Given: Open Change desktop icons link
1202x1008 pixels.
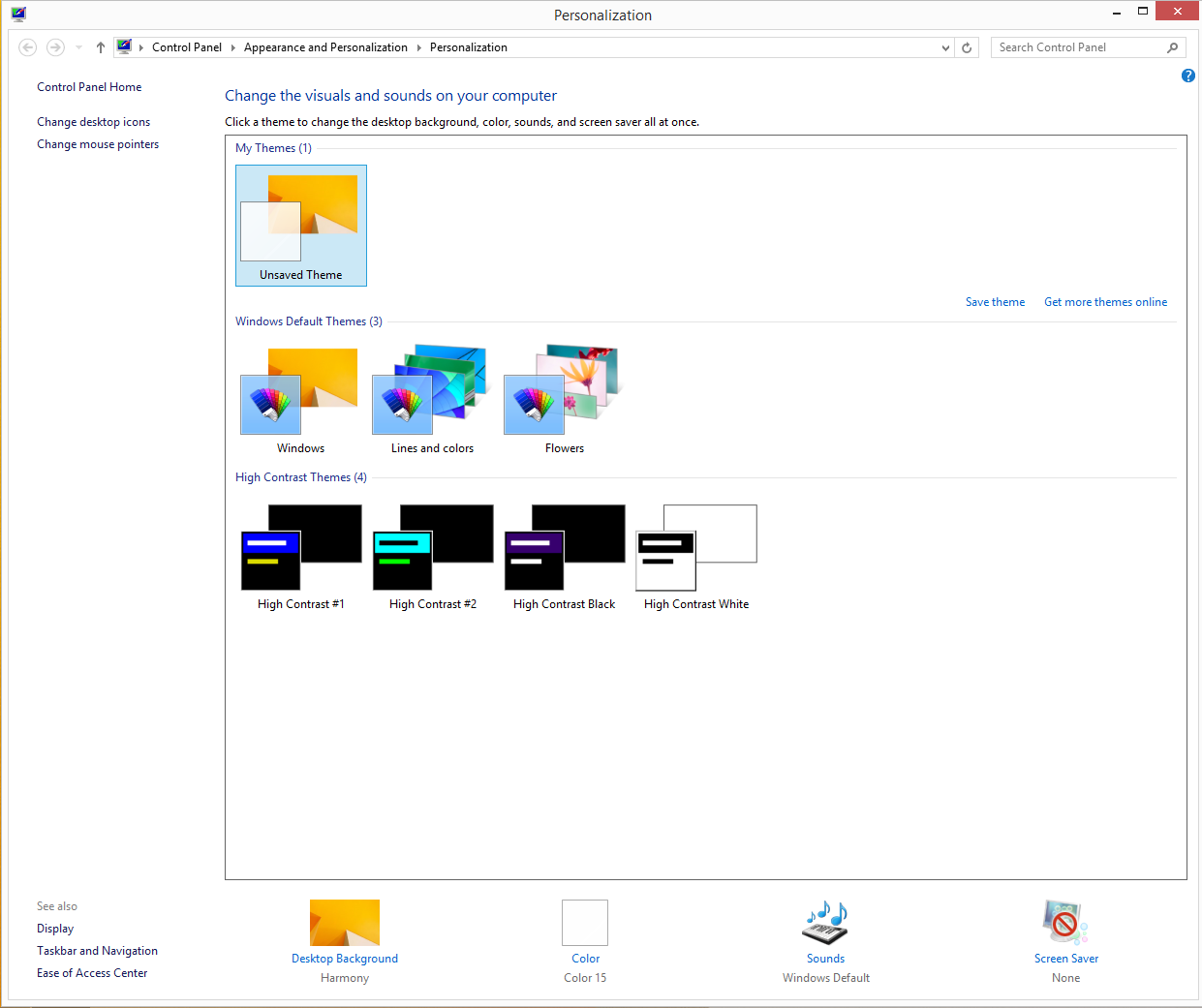Looking at the screenshot, I should pos(93,122).
